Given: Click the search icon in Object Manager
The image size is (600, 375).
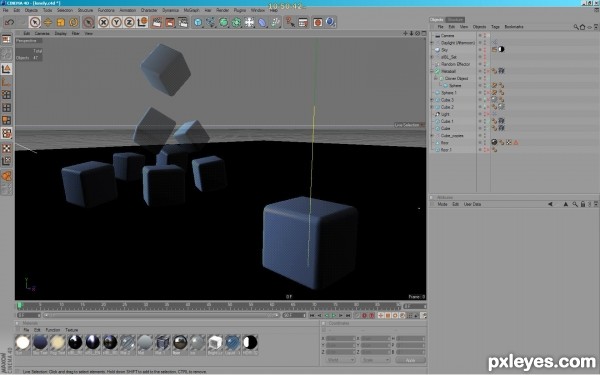Looking at the screenshot, I should [576, 27].
